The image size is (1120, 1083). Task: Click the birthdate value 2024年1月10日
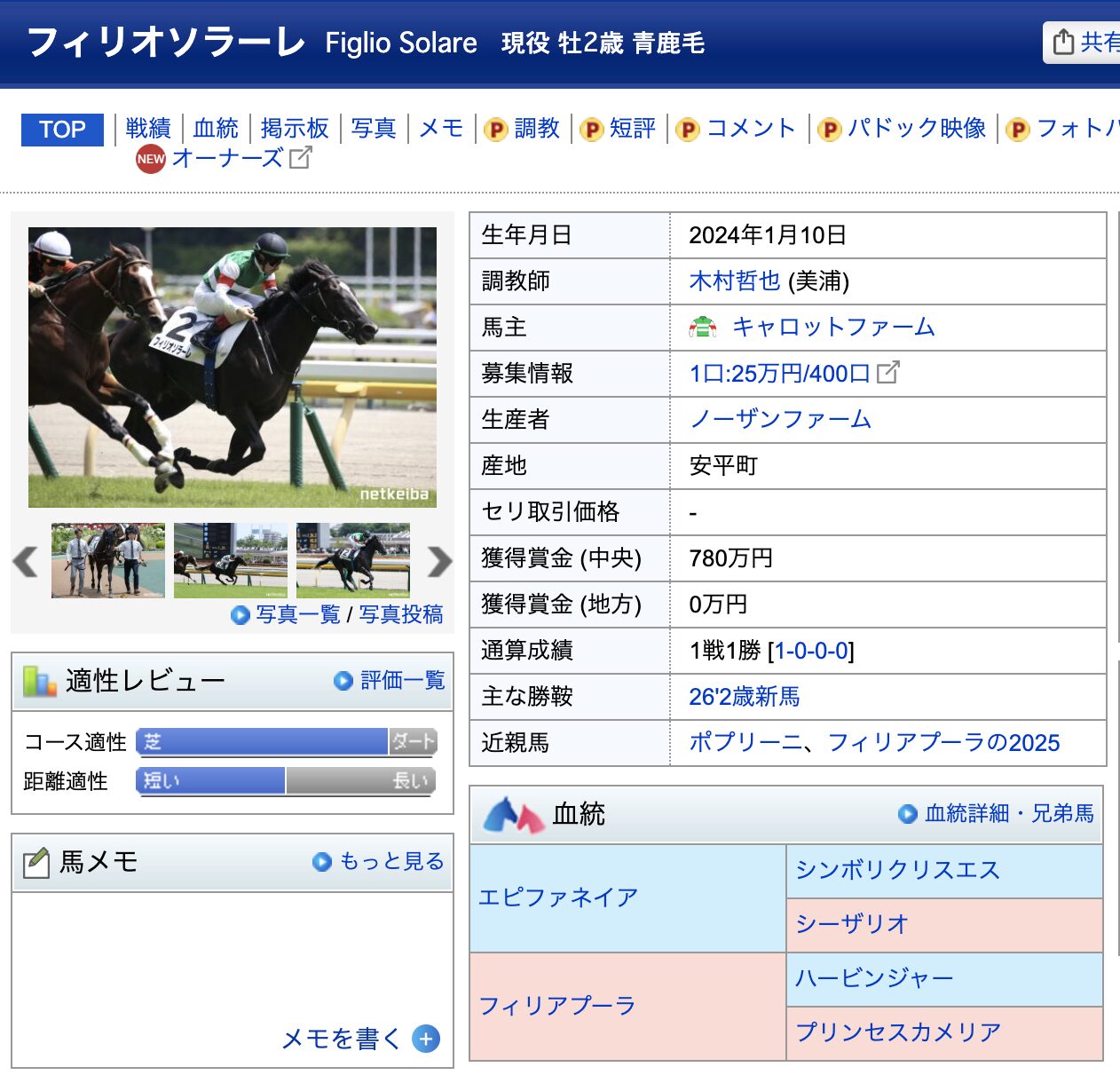pos(768,235)
